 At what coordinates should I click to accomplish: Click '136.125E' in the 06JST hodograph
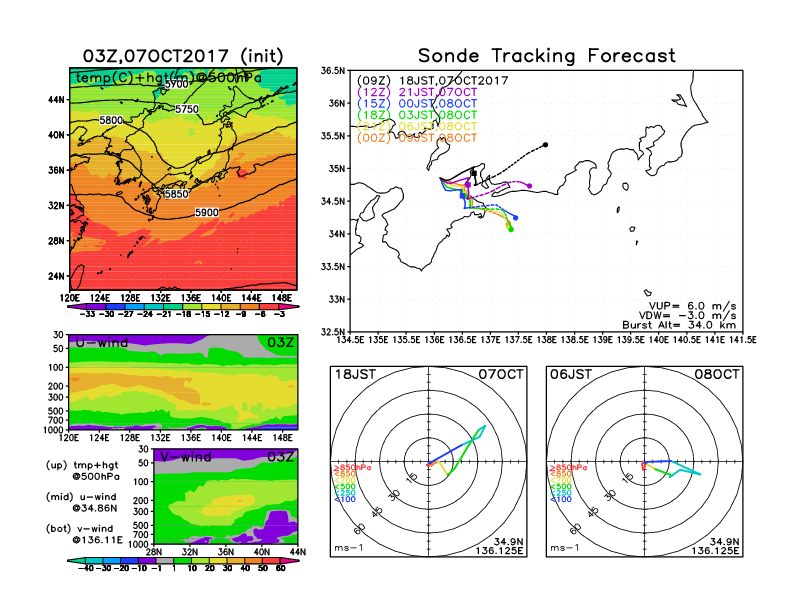click(x=715, y=550)
